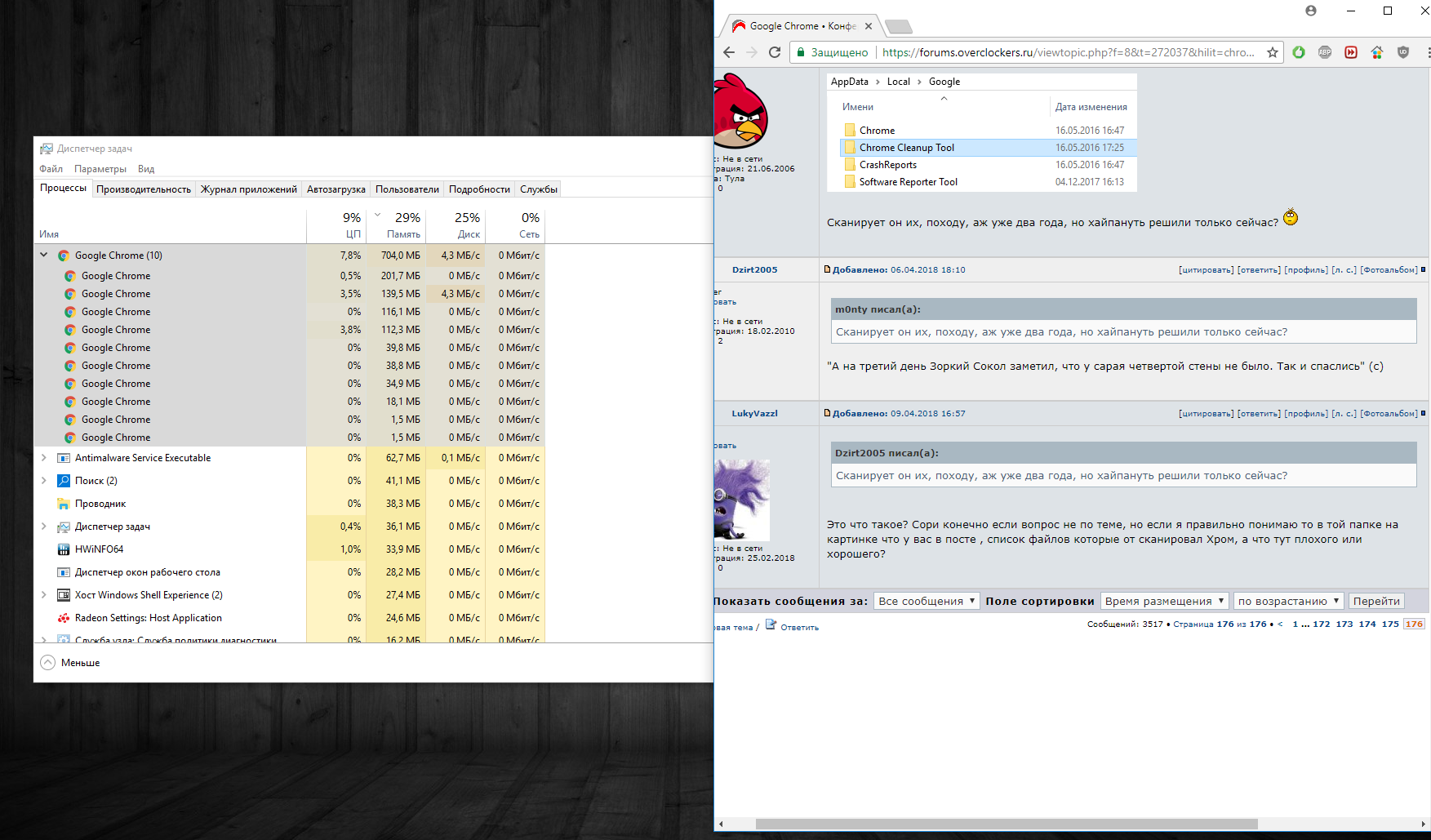
Task: Click the Диспетчер окон рабочего стола icon
Action: [x=64, y=572]
